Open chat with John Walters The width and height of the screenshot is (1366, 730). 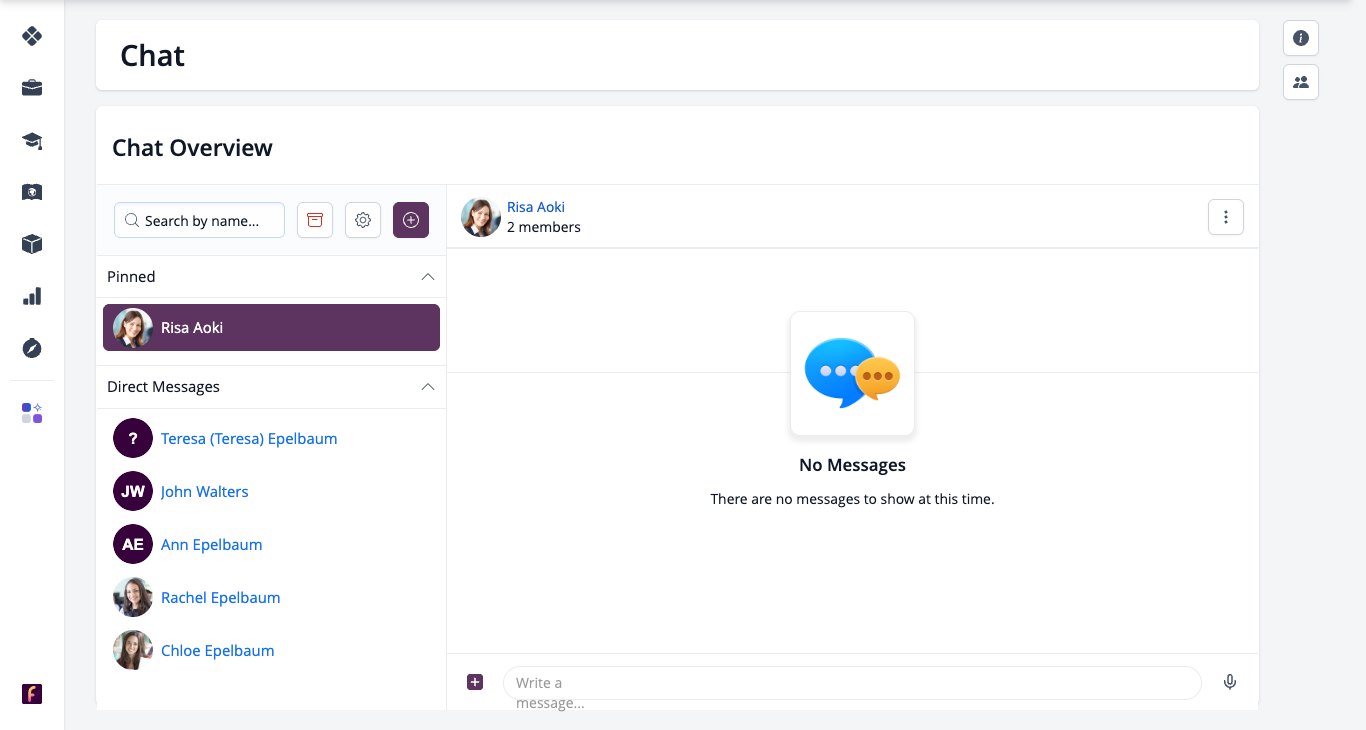204,491
